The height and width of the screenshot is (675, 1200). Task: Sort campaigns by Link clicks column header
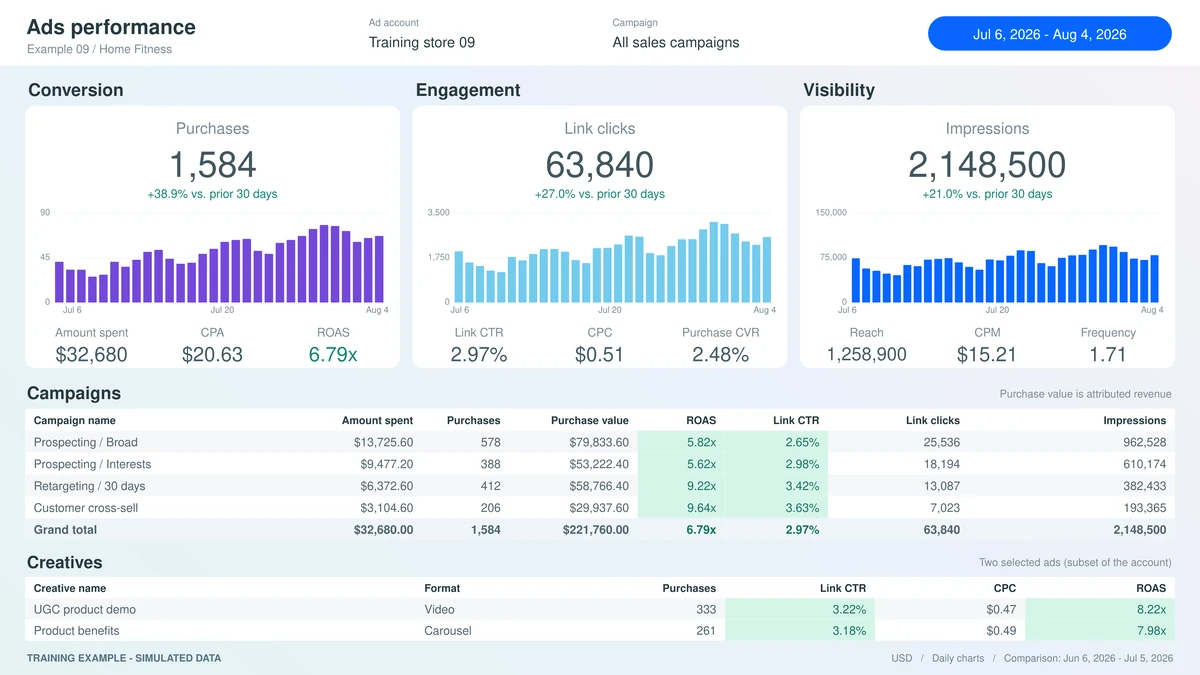point(932,420)
